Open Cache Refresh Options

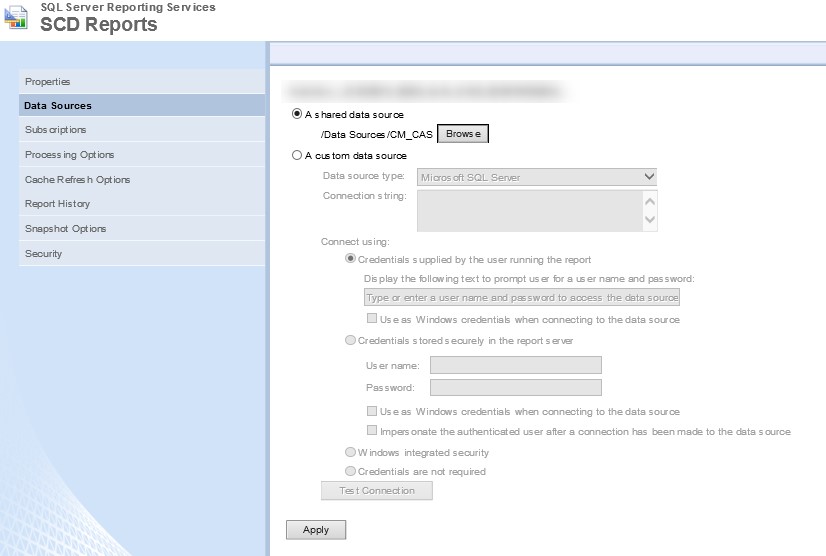[142, 179]
